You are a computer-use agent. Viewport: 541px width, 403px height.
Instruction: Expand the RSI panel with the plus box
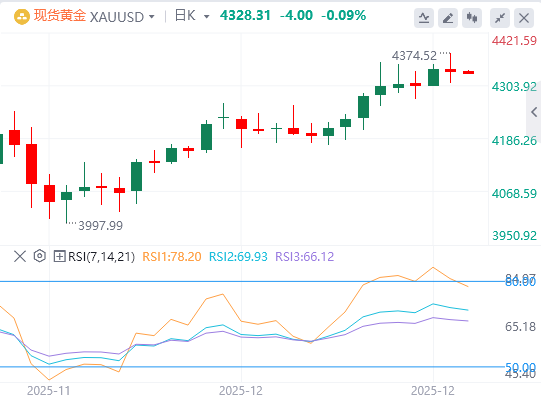click(x=59, y=256)
